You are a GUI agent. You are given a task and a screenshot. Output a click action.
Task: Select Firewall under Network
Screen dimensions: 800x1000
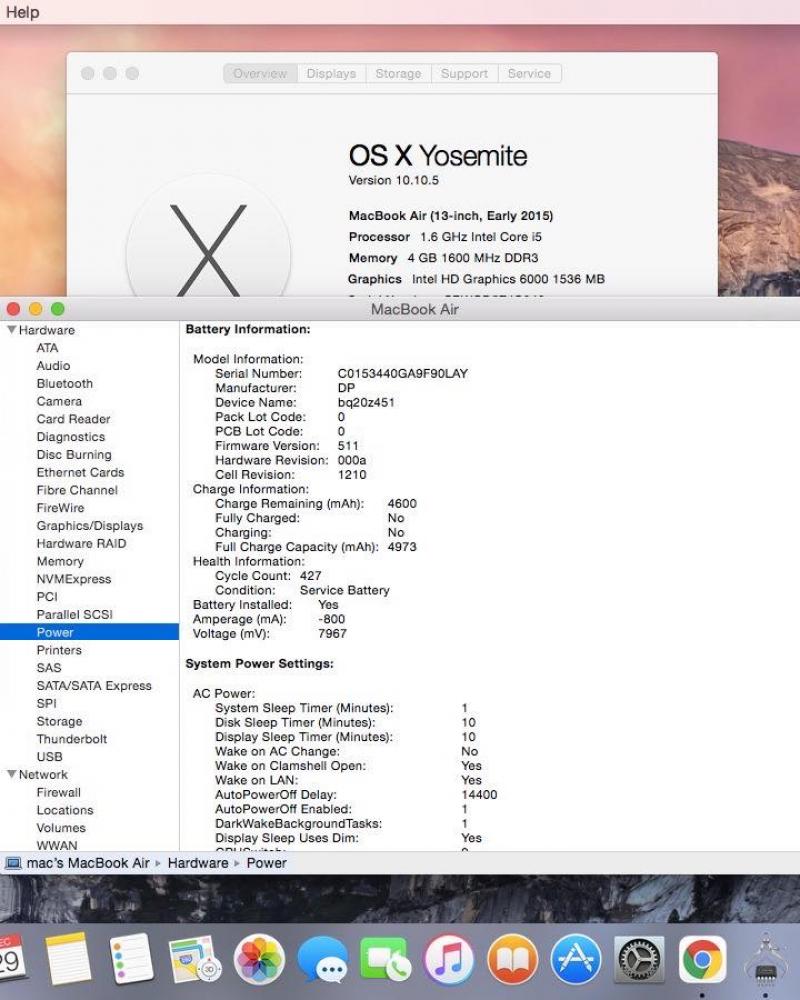tap(59, 793)
